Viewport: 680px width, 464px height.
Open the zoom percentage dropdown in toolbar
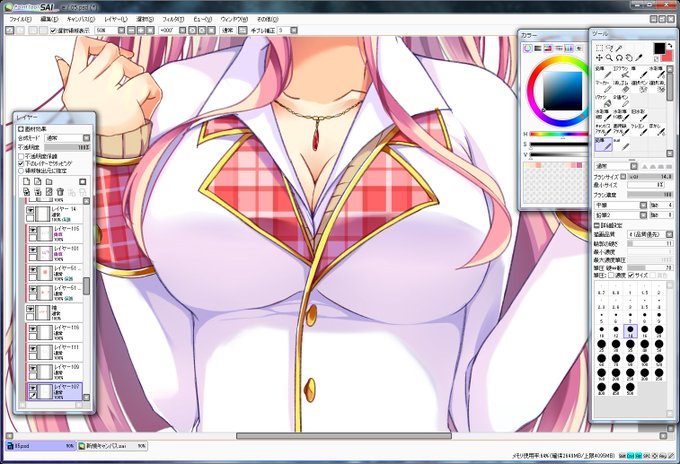pyautogui.click(x=121, y=30)
